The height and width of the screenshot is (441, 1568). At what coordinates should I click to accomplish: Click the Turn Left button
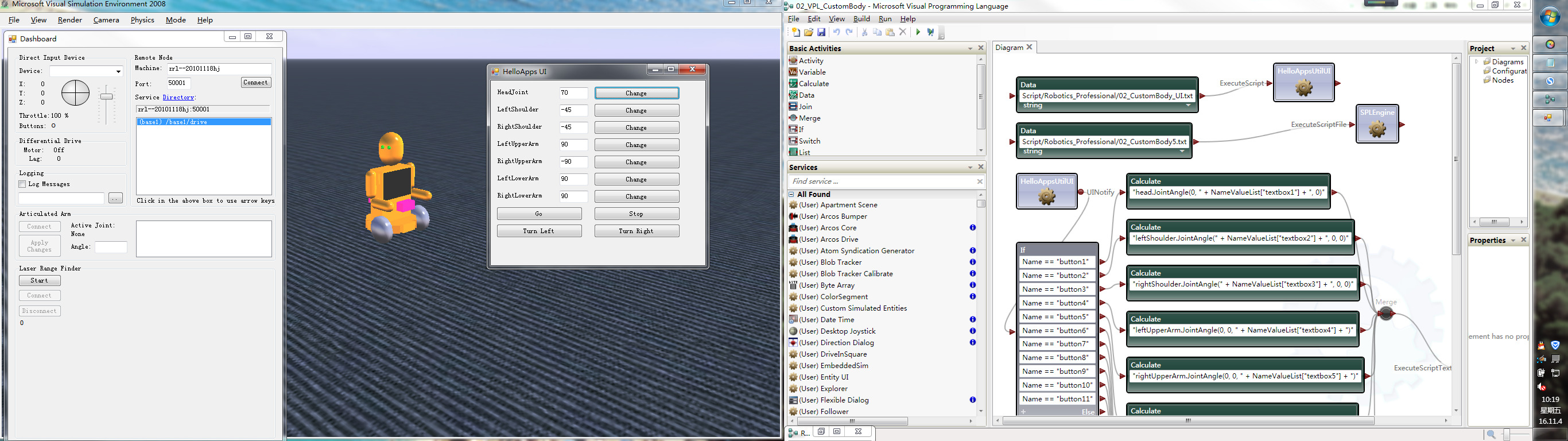coord(540,231)
